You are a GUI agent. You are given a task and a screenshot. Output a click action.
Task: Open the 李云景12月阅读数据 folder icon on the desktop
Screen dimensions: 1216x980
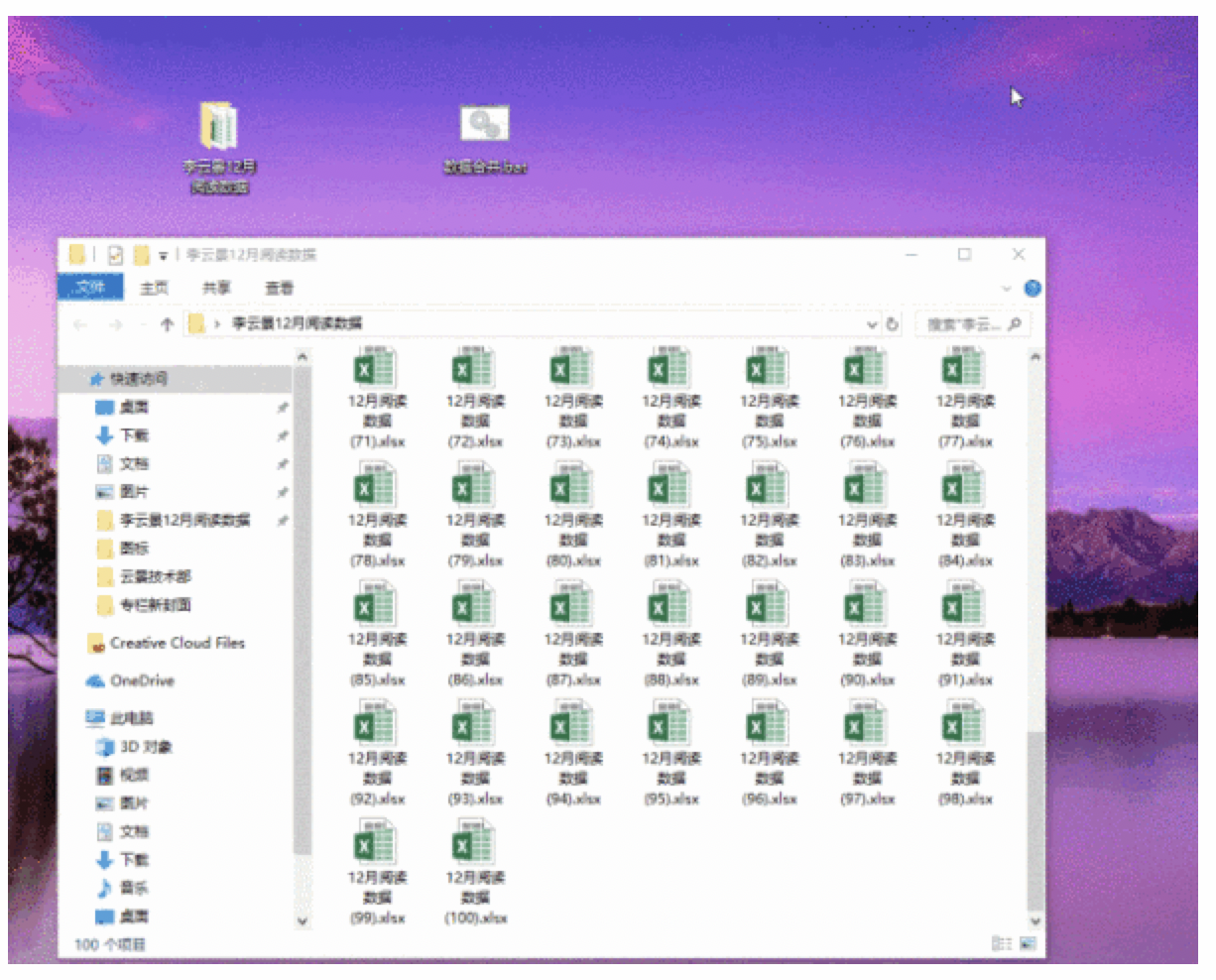[217, 148]
